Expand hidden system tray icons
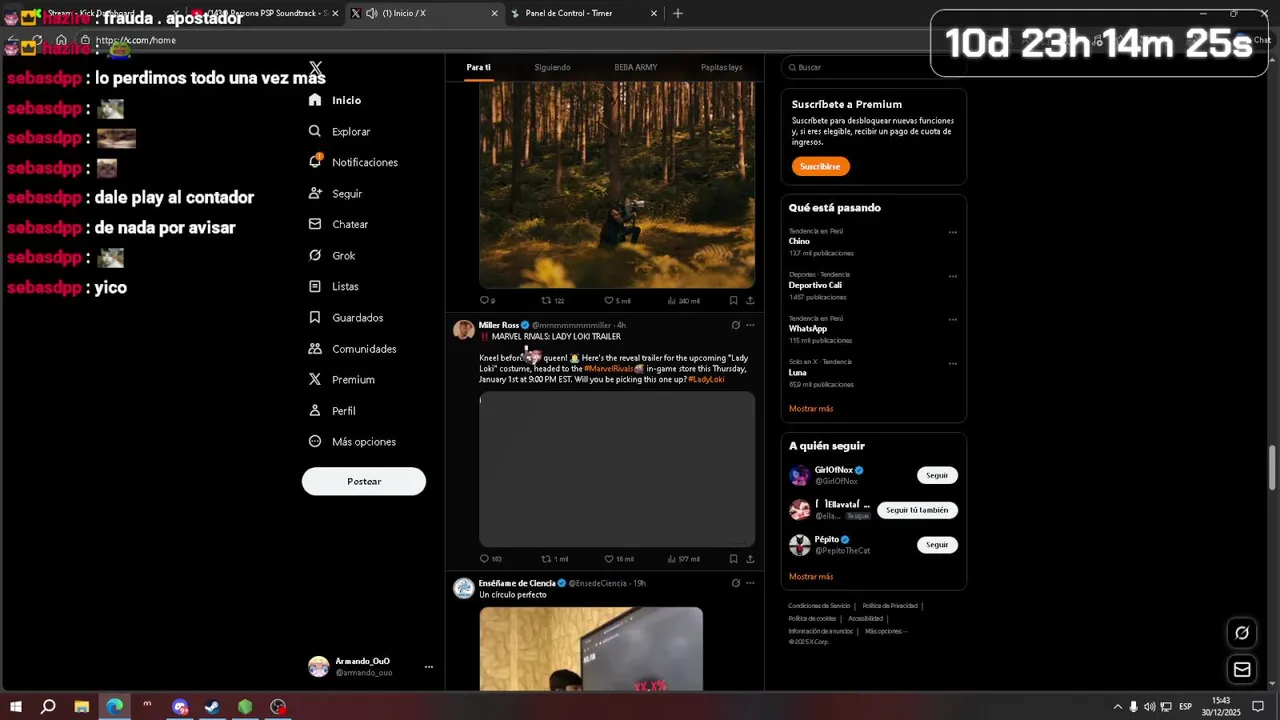 [x=1117, y=707]
